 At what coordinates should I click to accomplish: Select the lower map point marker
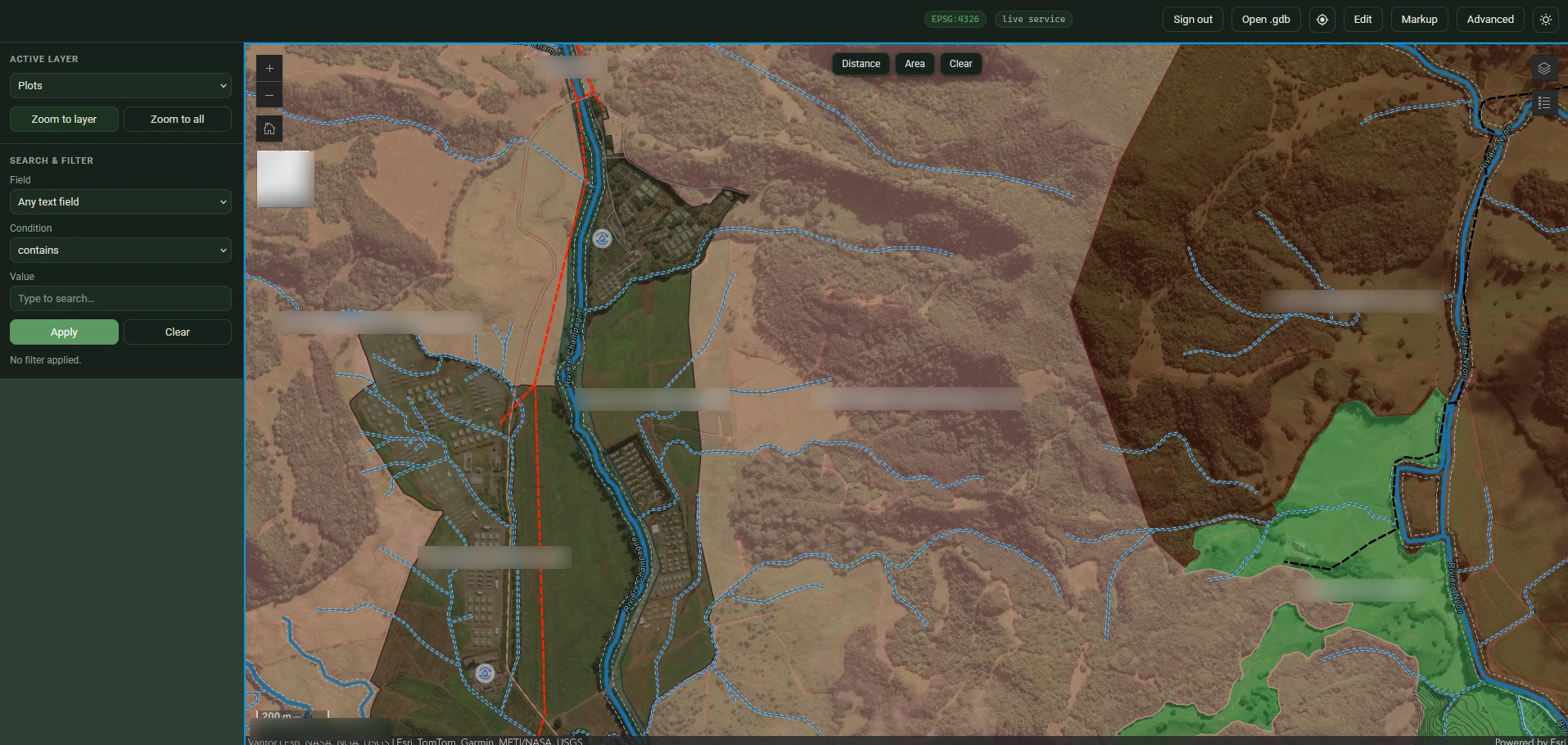click(x=485, y=673)
